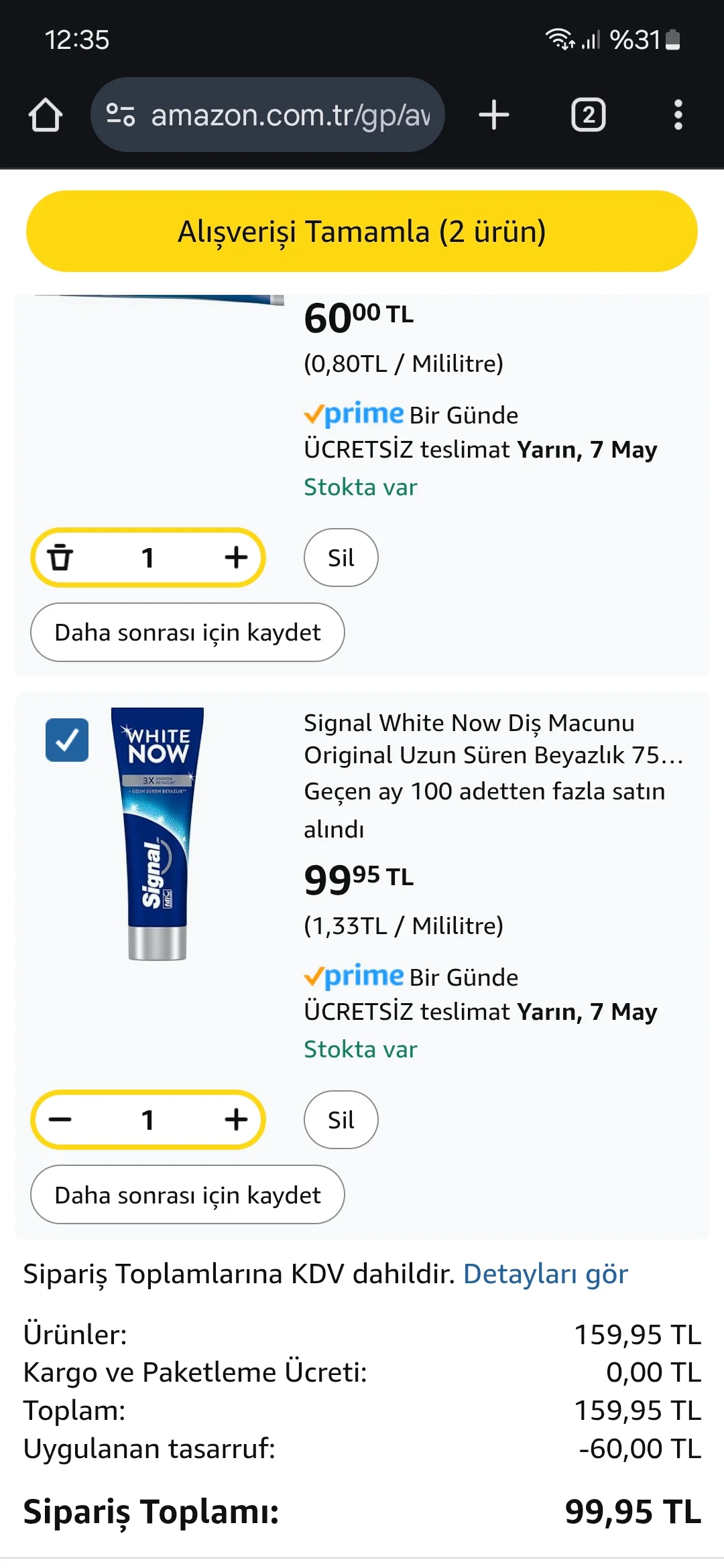Increase quantity of the 60,00 TL item
Image resolution: width=724 pixels, height=1568 pixels.
pos(236,558)
